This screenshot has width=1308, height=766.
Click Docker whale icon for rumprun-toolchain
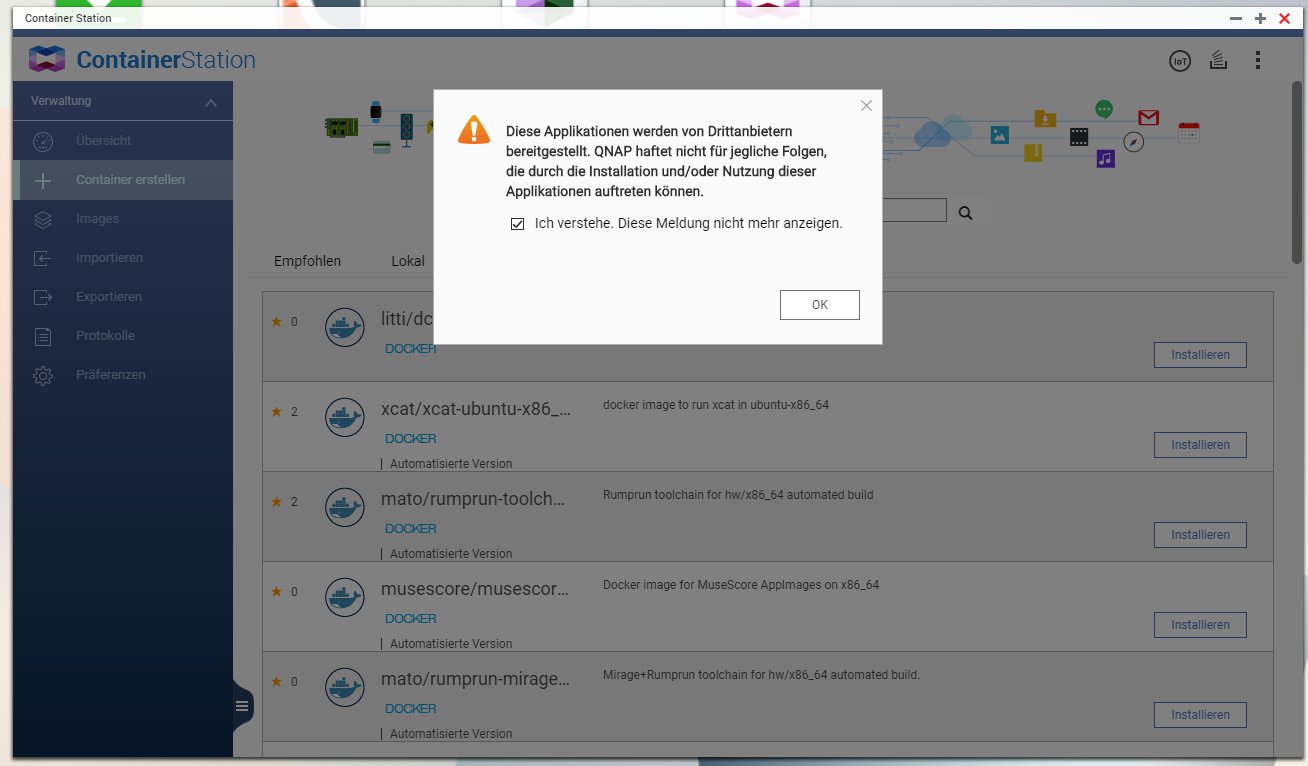point(344,507)
